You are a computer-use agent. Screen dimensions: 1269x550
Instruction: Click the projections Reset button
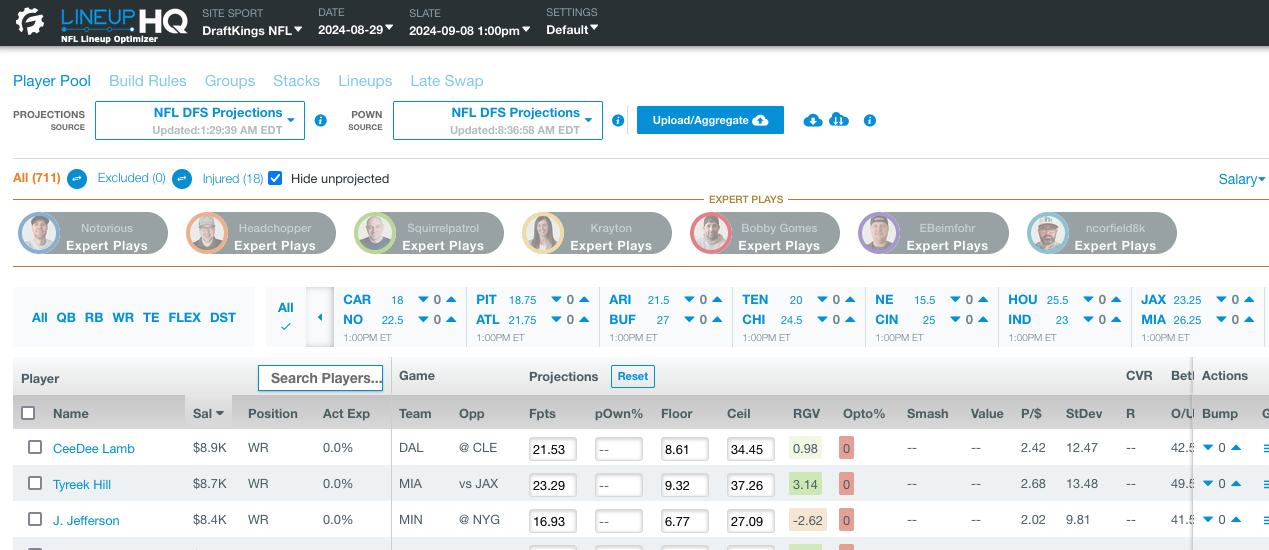pos(633,377)
